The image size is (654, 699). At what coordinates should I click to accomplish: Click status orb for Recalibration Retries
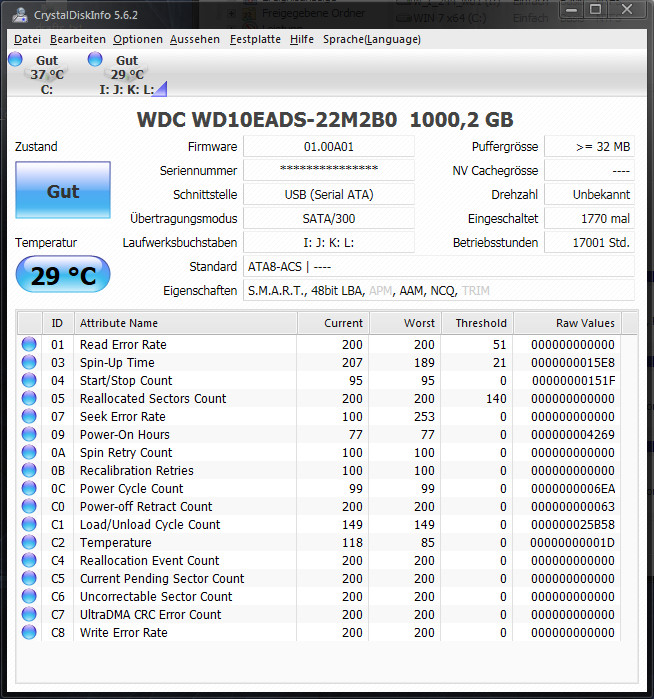tap(29, 470)
